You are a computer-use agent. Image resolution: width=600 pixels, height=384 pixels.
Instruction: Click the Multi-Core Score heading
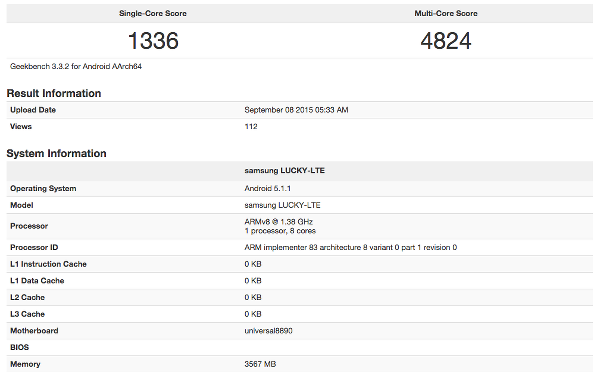[446, 13]
